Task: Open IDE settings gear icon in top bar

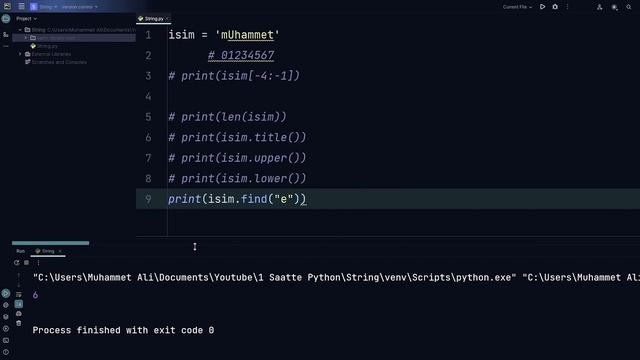Action: pyautogui.click(x=614, y=7)
